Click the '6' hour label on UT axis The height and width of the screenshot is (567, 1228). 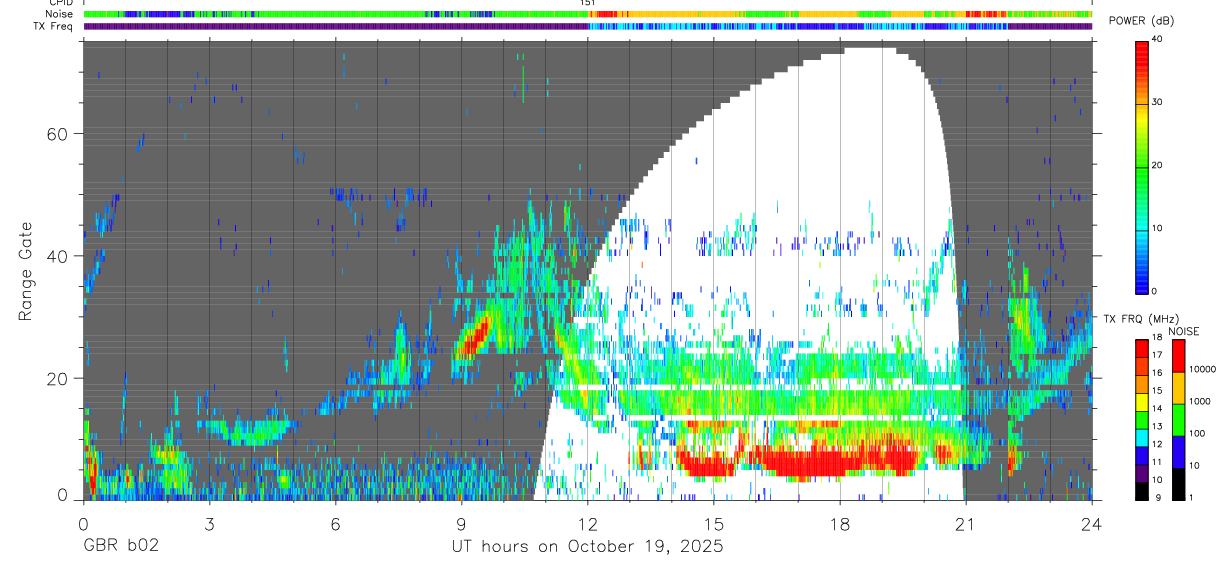335,523
